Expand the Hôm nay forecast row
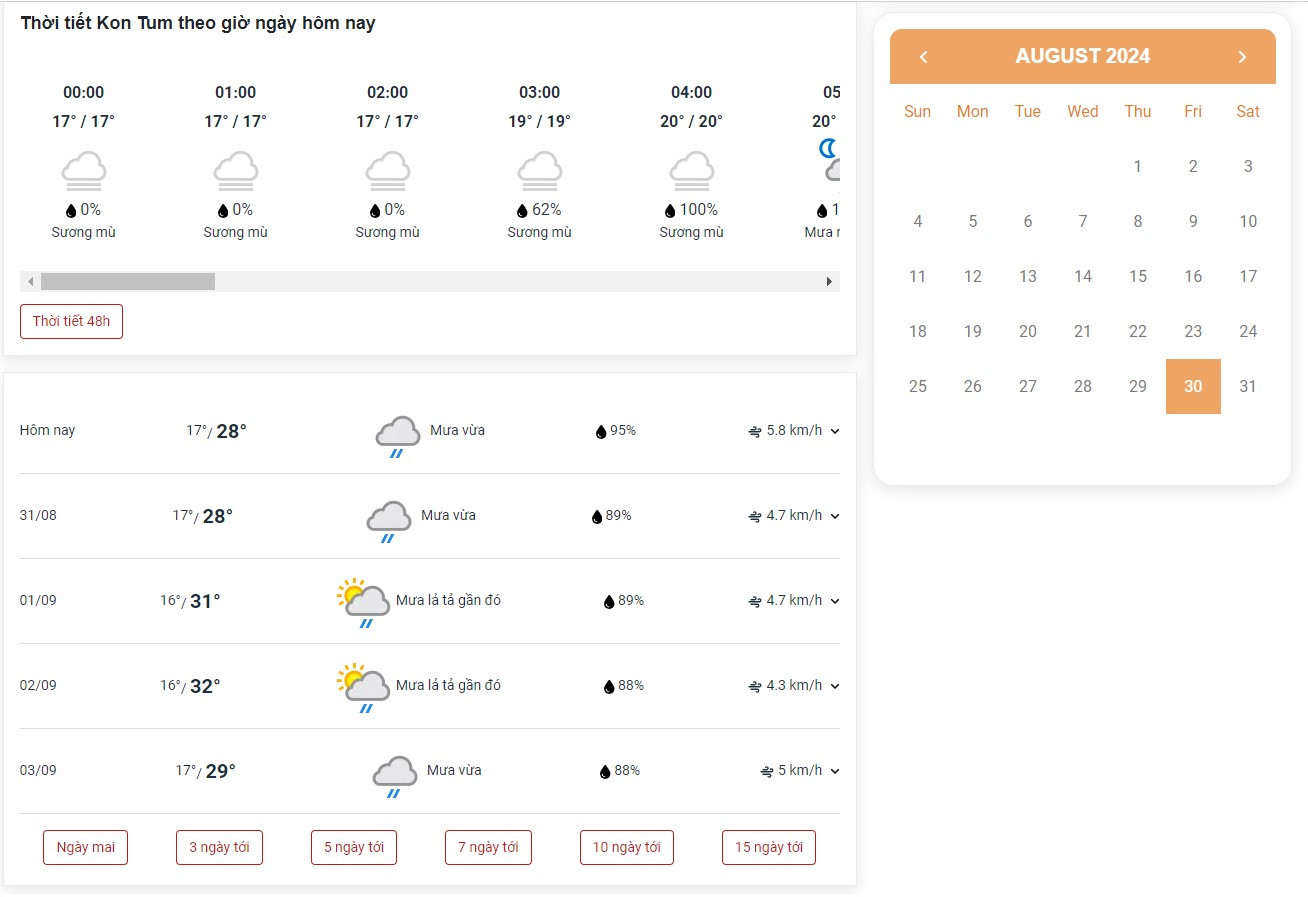The width and height of the screenshot is (1308, 897). point(835,432)
